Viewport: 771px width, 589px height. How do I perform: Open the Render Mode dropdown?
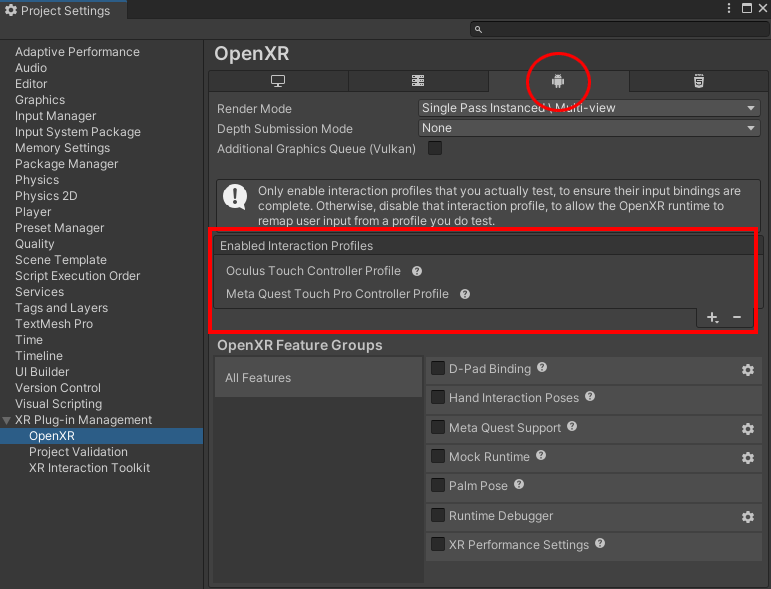point(589,108)
